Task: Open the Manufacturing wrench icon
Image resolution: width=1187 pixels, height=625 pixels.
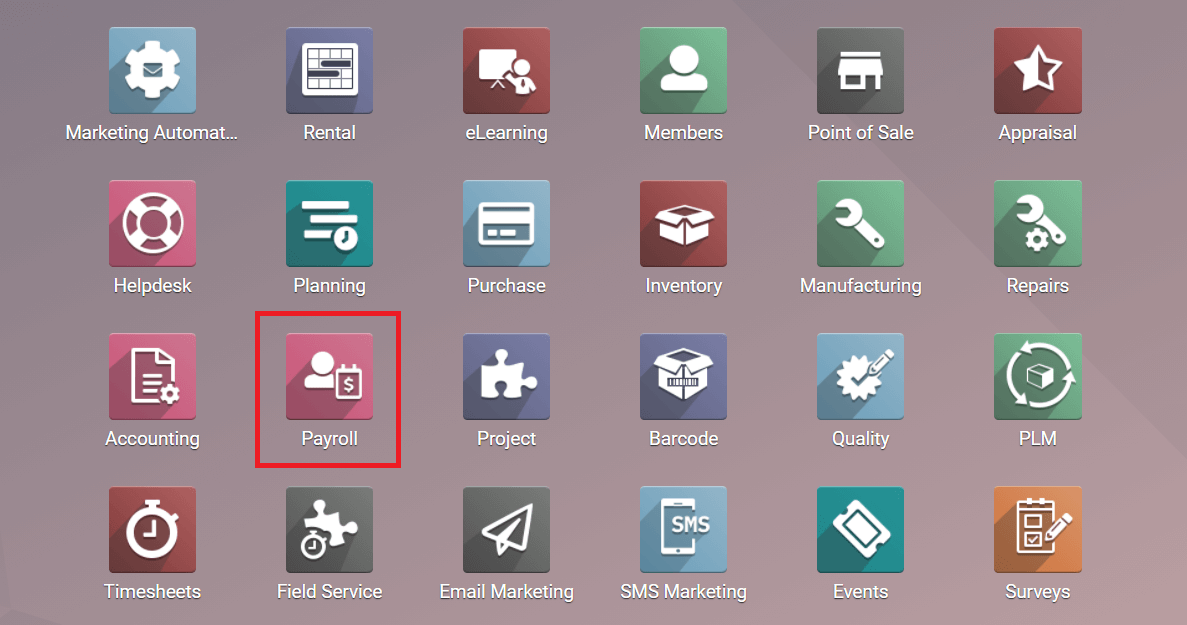Action: click(861, 223)
